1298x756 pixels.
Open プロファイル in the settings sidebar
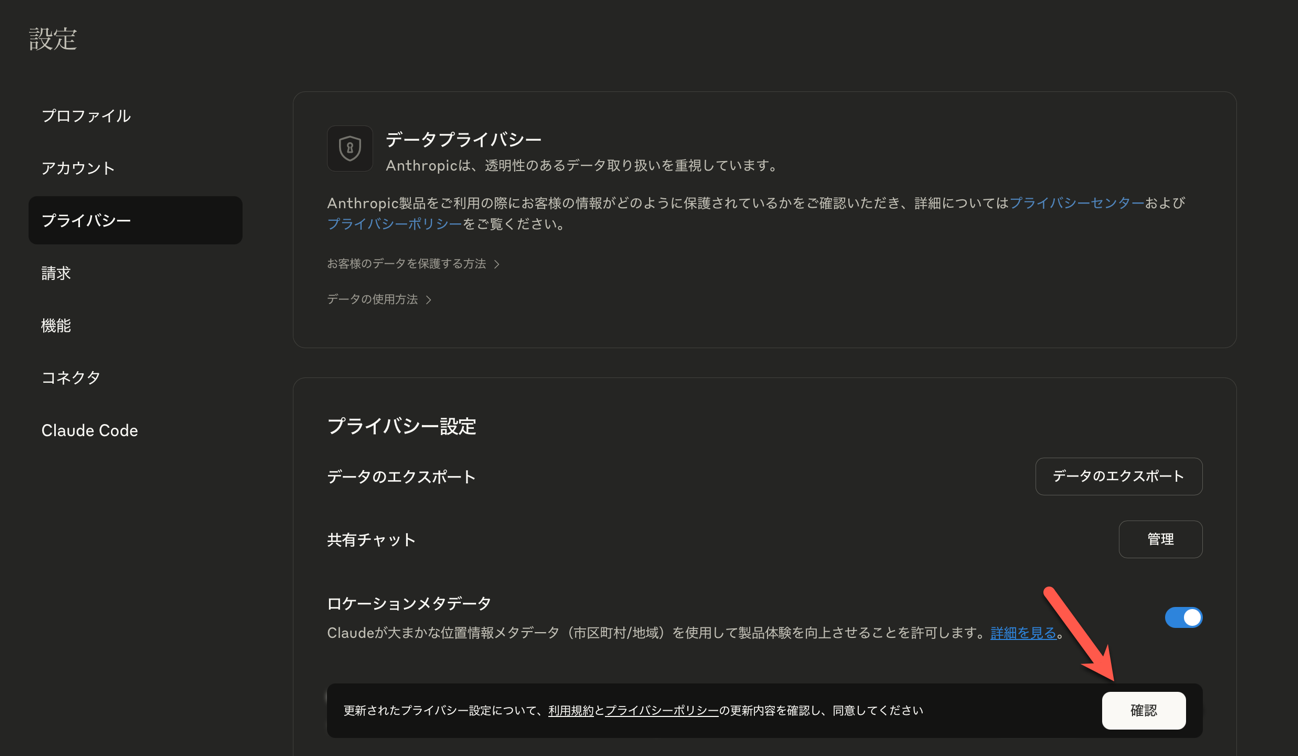[86, 116]
